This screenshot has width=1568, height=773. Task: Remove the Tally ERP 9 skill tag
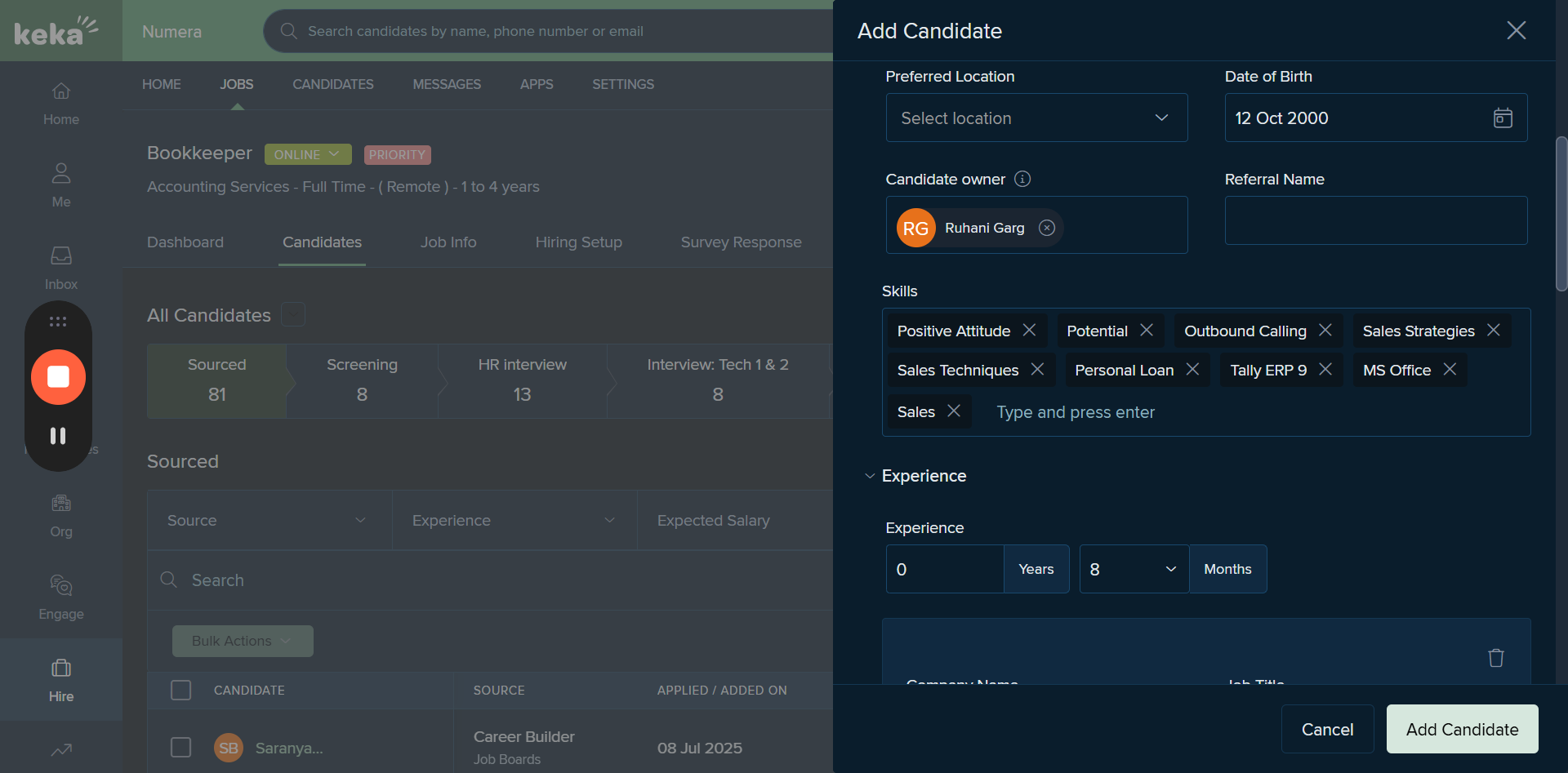[1325, 369]
